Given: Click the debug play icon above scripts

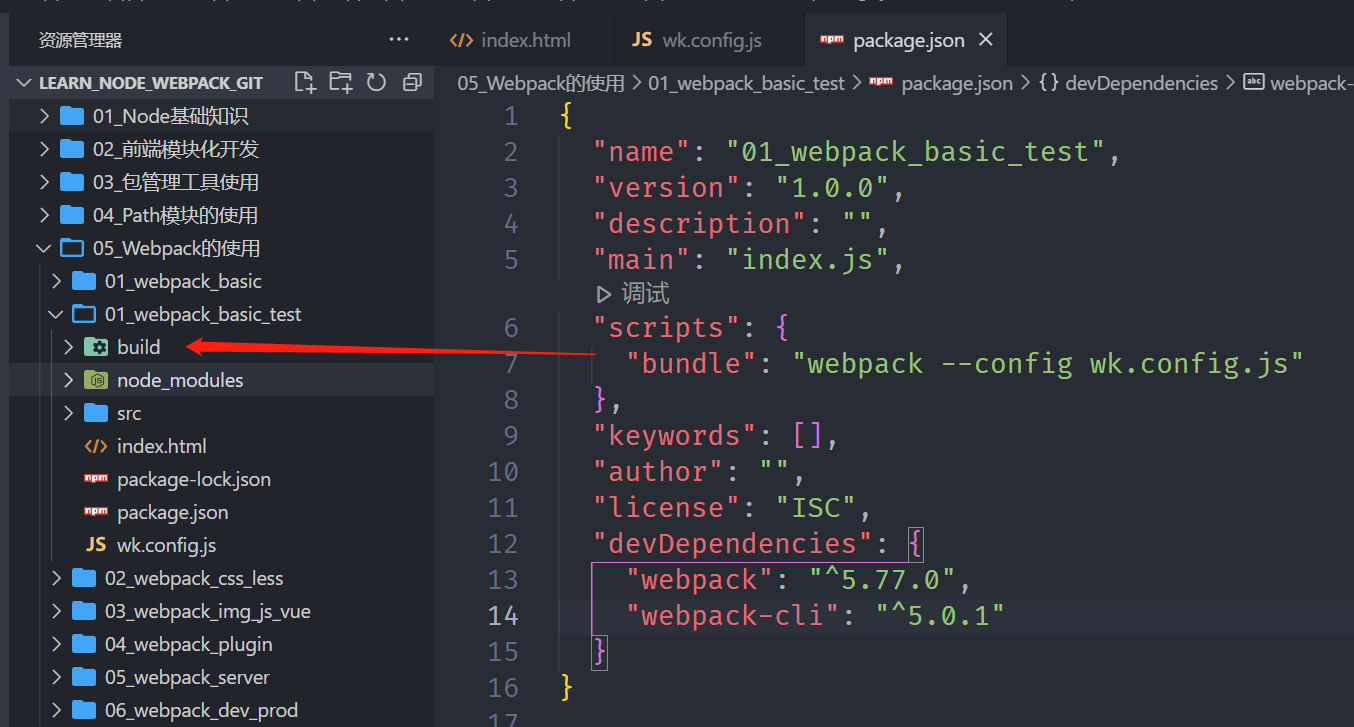Looking at the screenshot, I should pyautogui.click(x=604, y=294).
